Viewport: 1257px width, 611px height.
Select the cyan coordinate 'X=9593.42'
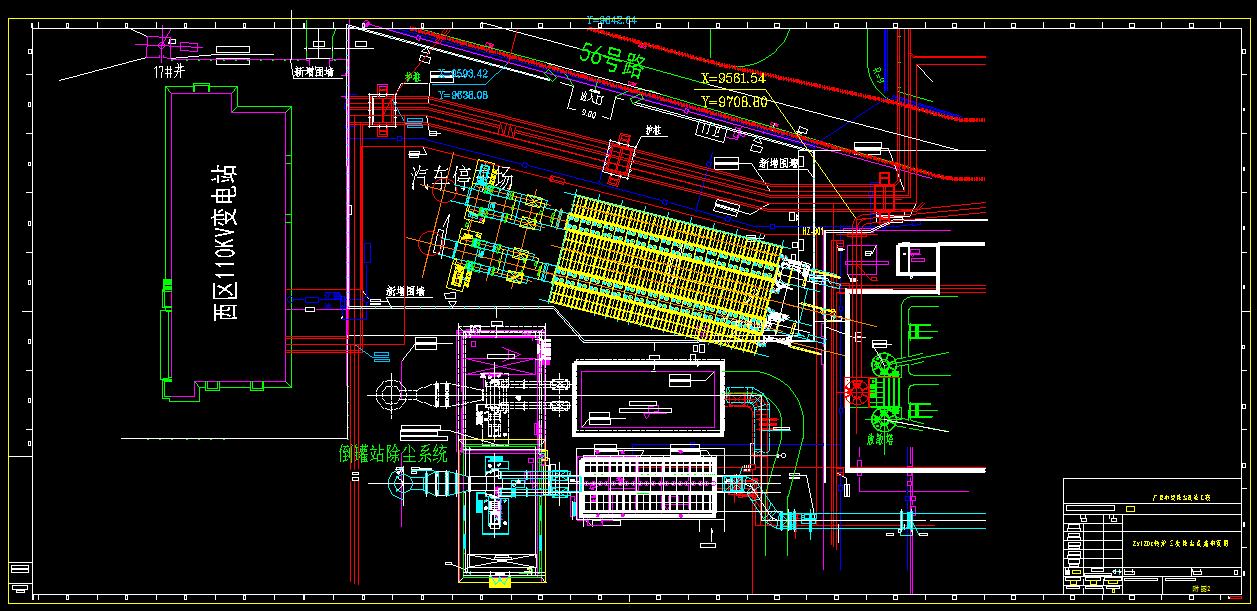463,74
